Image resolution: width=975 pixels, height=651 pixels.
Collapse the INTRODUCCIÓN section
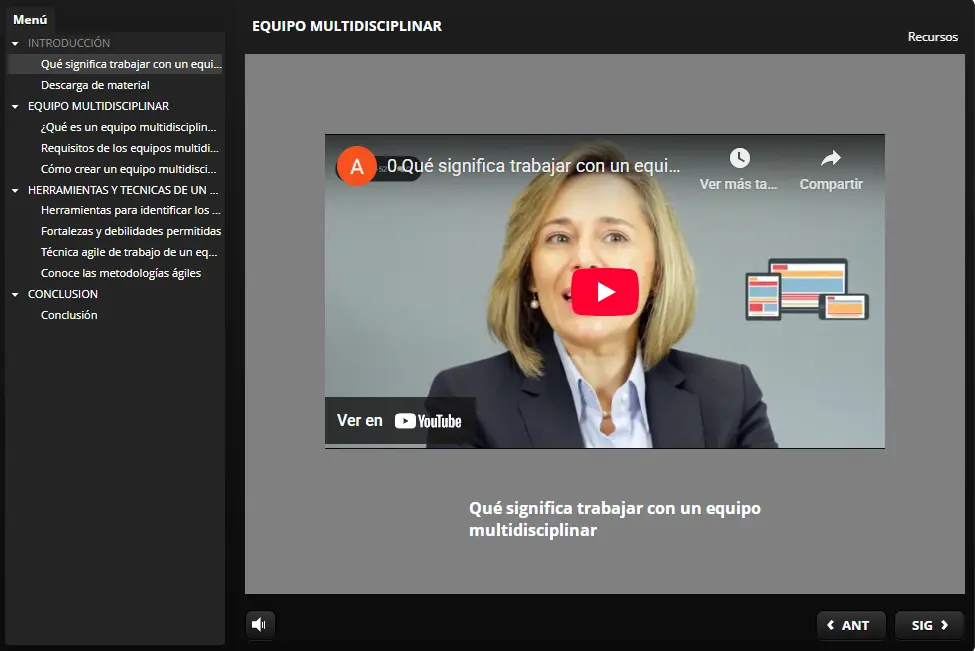click(x=15, y=44)
